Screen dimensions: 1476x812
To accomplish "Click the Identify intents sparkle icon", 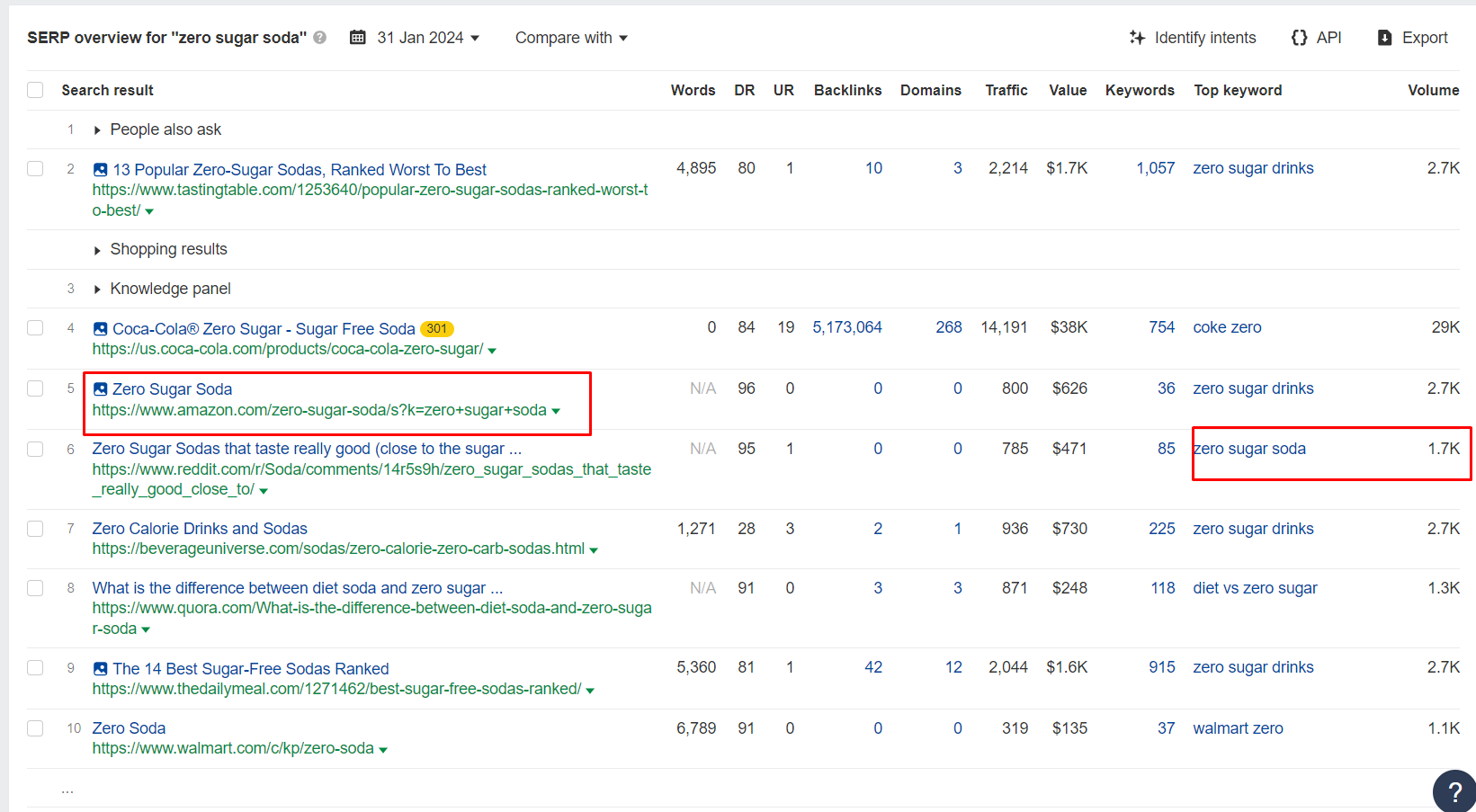I will click(1137, 38).
